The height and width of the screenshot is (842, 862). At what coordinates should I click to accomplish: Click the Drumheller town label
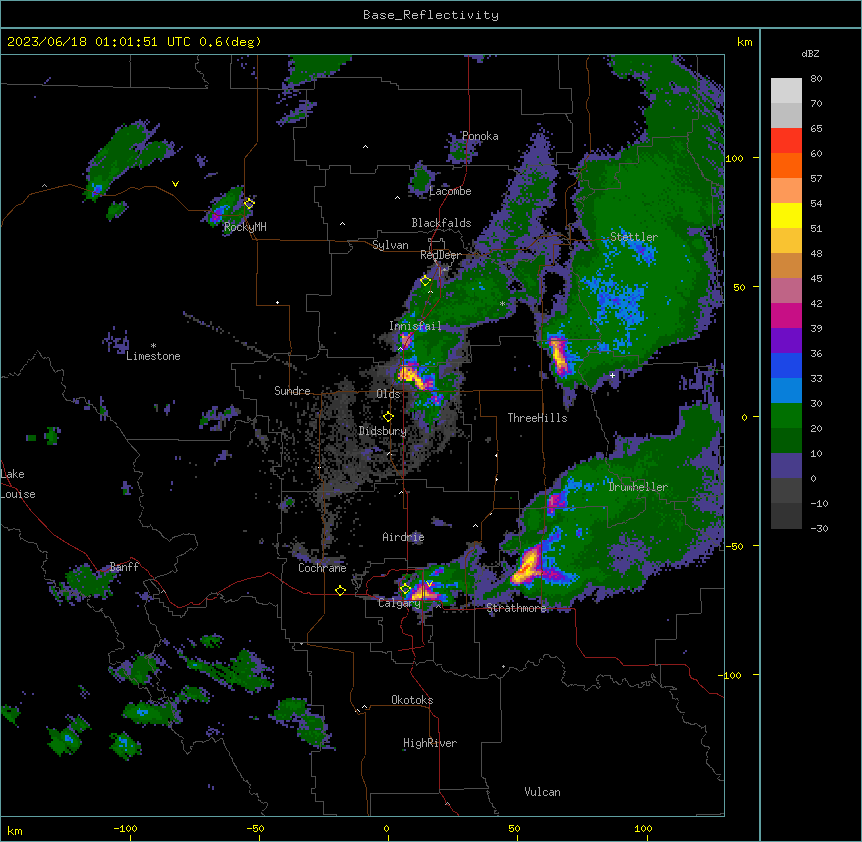coord(638,487)
